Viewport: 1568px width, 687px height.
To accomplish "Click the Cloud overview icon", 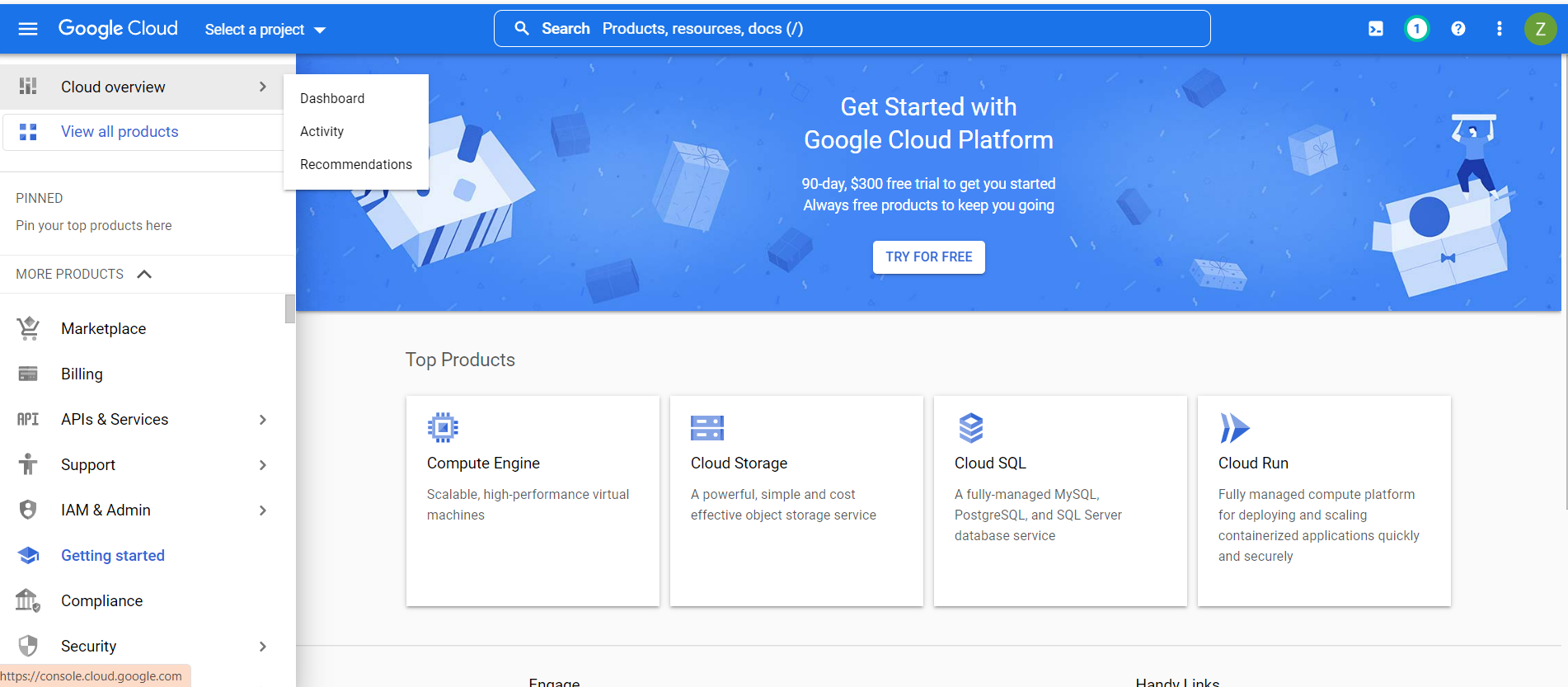I will tap(28, 87).
